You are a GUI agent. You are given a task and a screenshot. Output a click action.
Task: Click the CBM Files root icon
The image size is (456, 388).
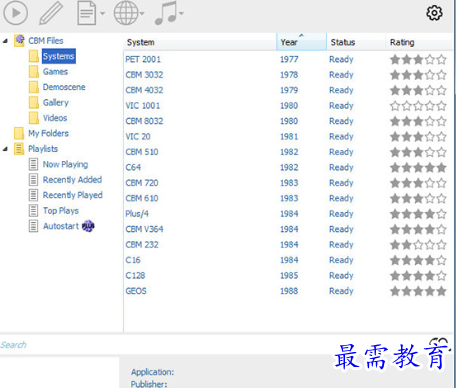click(20, 41)
